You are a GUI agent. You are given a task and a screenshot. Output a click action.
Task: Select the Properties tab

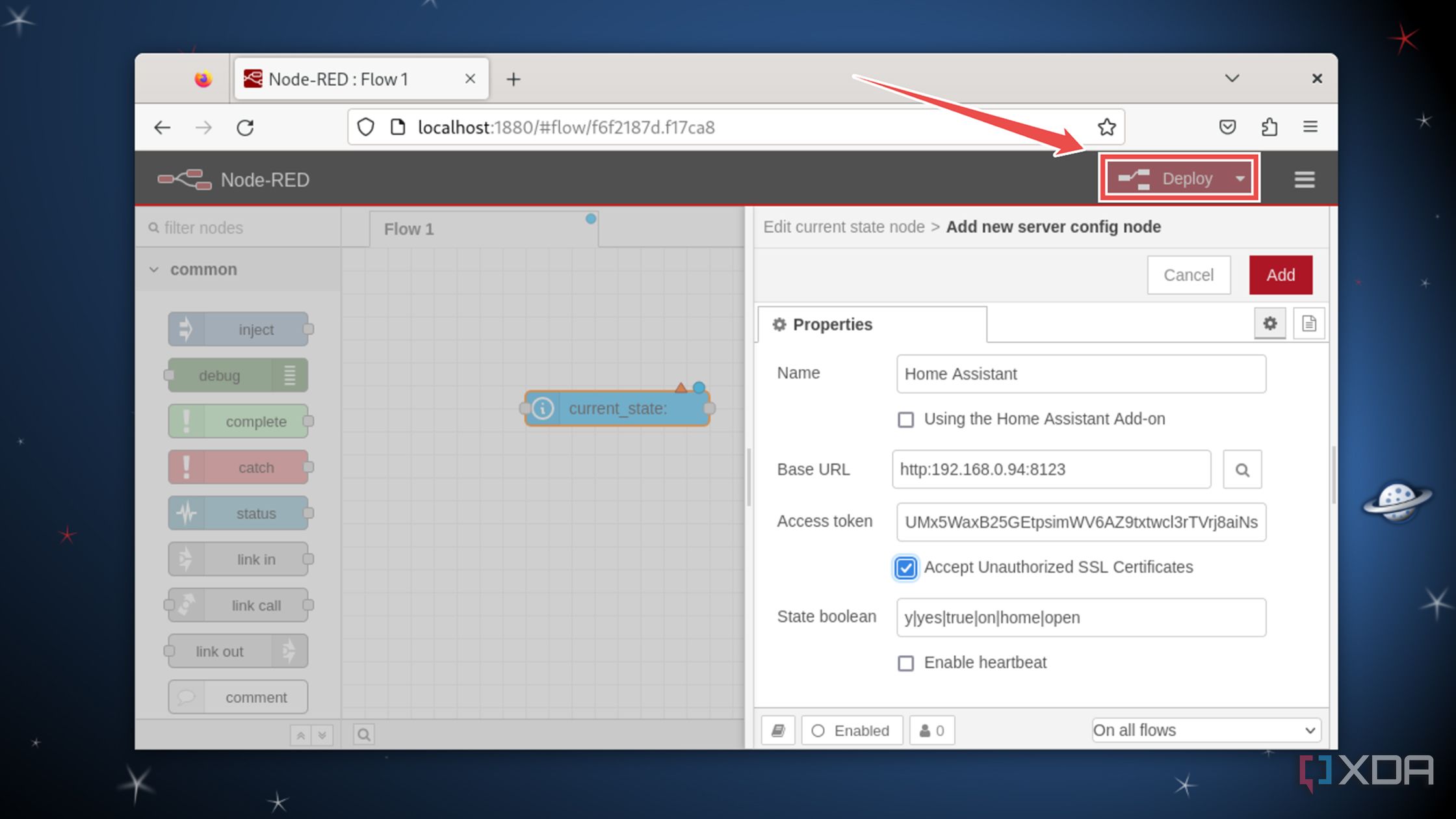(x=832, y=324)
